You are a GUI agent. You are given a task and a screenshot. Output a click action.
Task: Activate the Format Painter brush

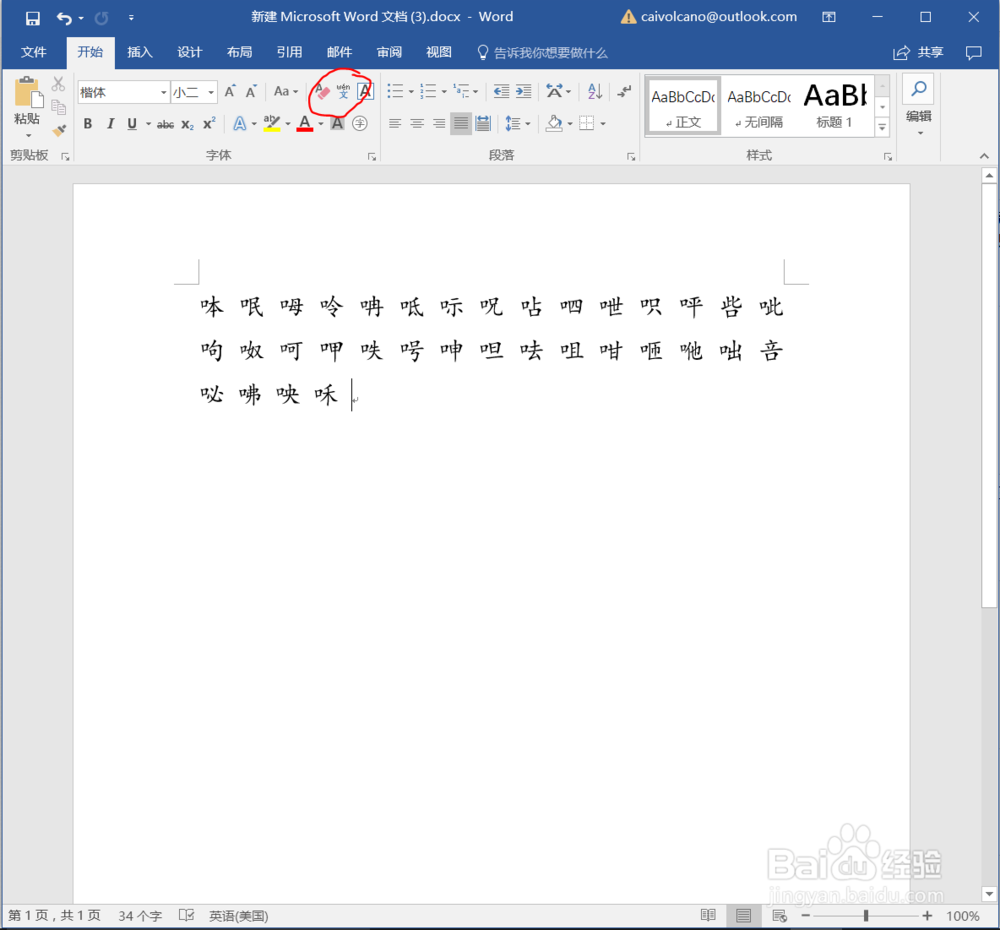pyautogui.click(x=59, y=131)
